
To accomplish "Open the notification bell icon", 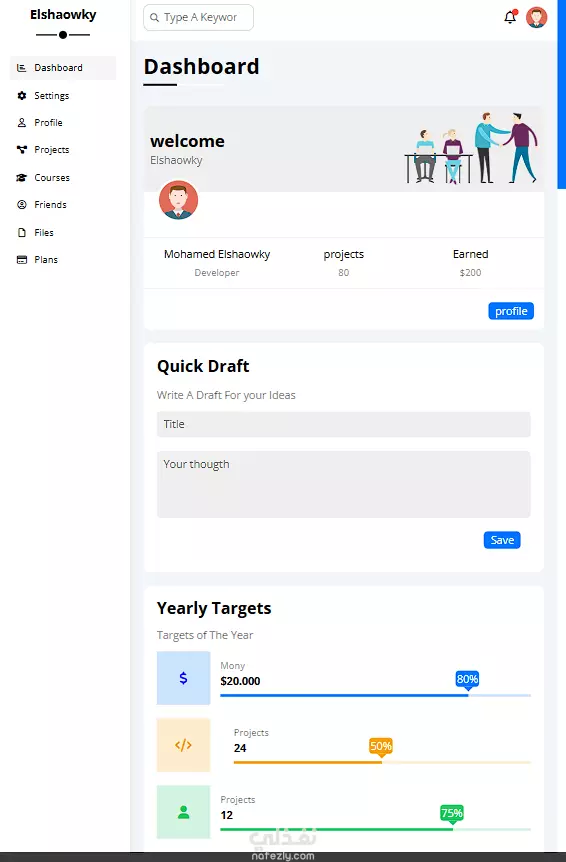I will (x=510, y=18).
